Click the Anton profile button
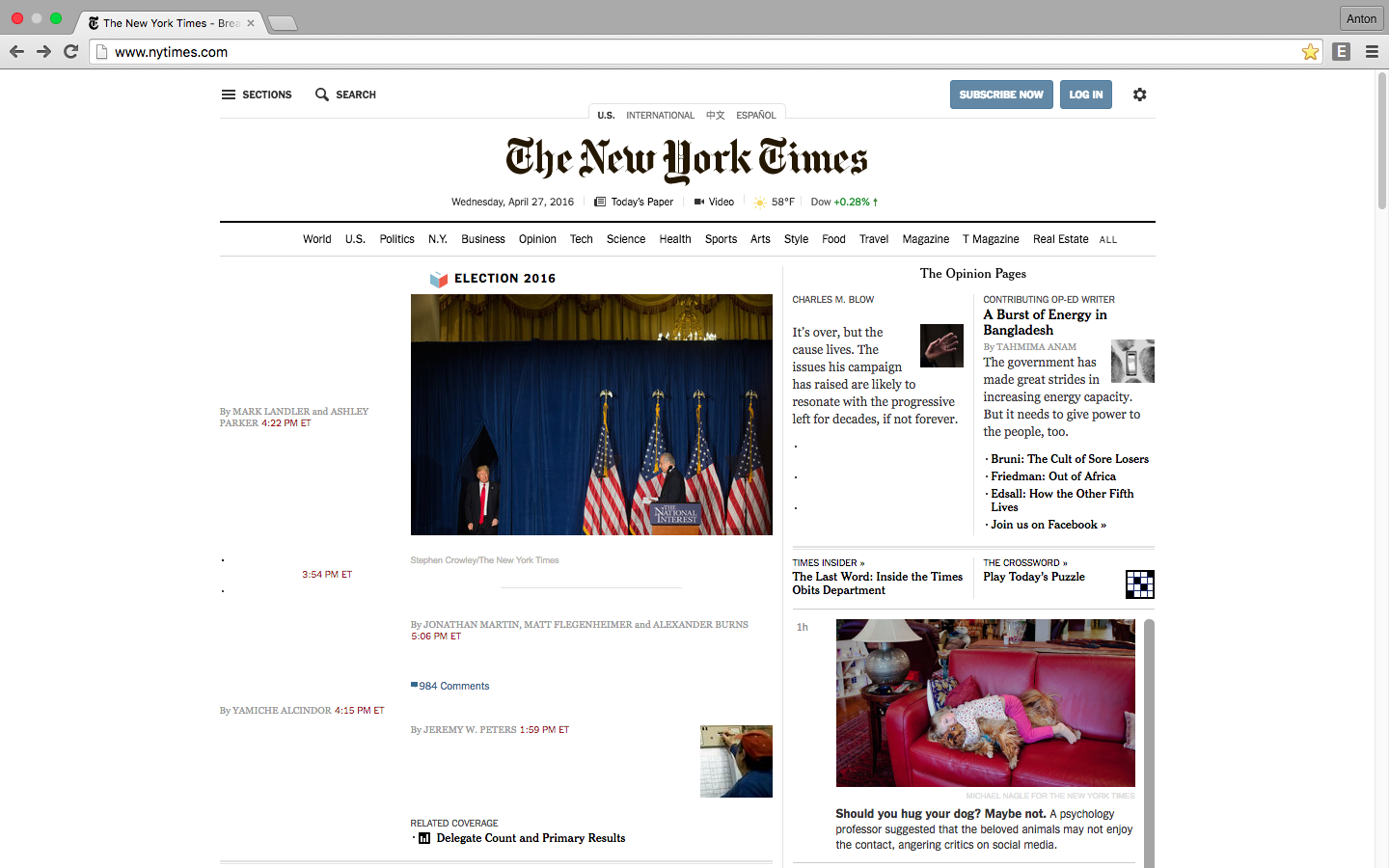This screenshot has width=1389, height=868. point(1361,18)
